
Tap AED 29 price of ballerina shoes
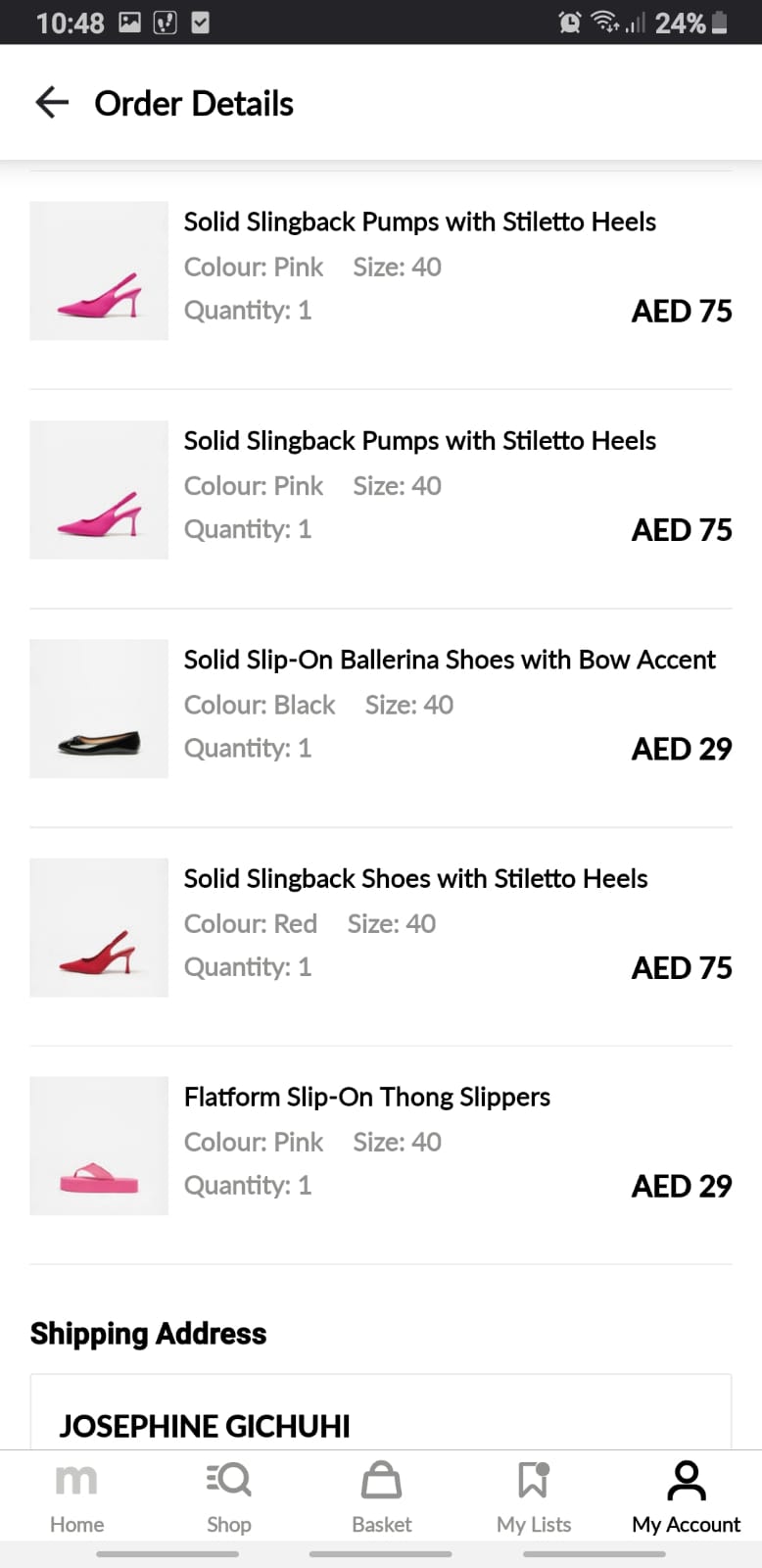(682, 749)
